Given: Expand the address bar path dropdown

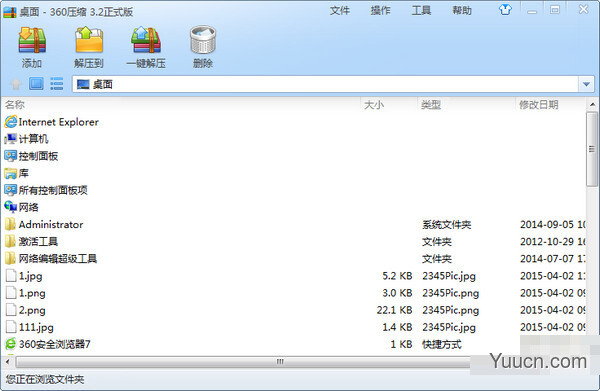Looking at the screenshot, I should pos(586,84).
